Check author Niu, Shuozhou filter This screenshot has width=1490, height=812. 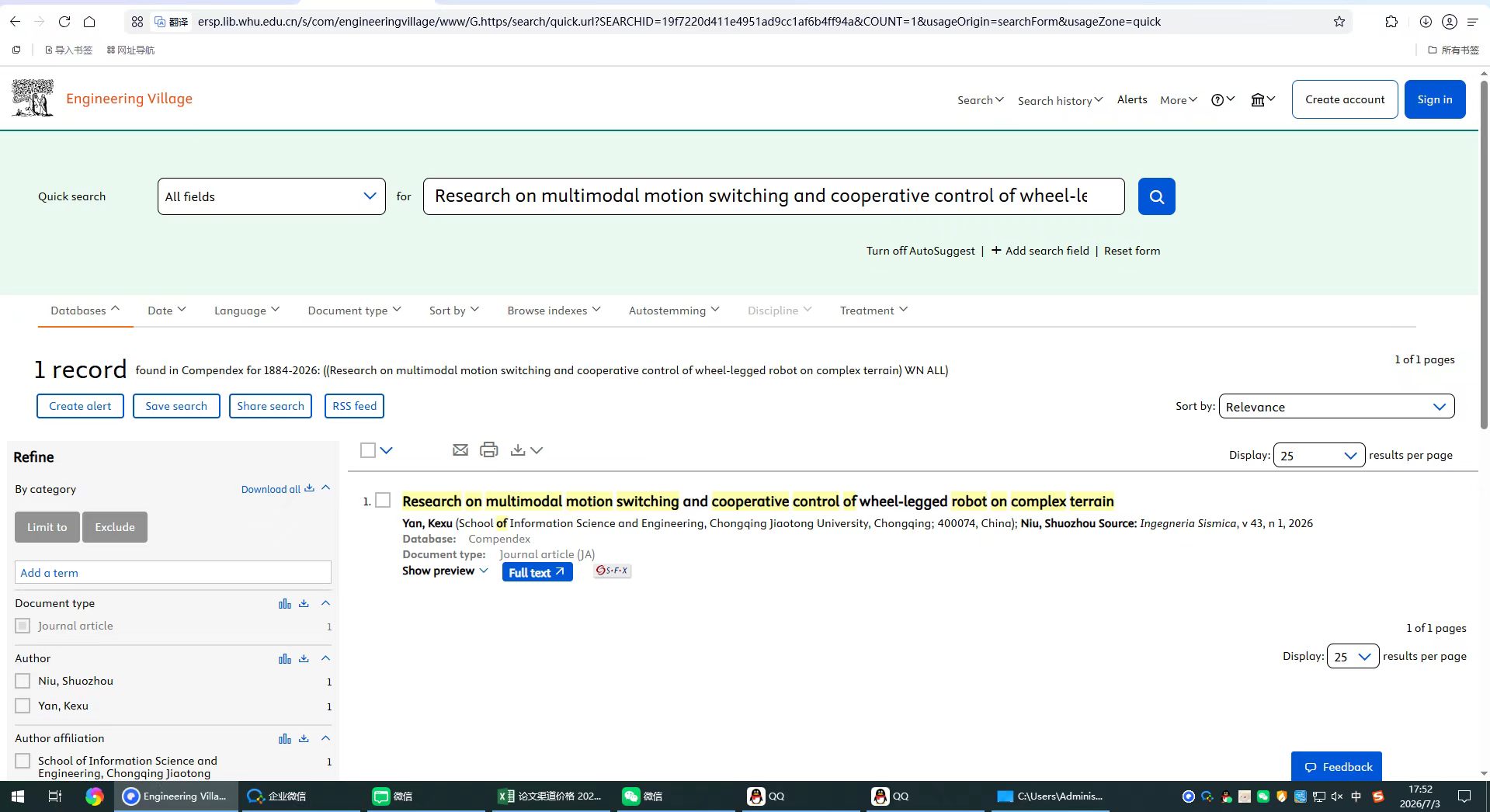(23, 681)
